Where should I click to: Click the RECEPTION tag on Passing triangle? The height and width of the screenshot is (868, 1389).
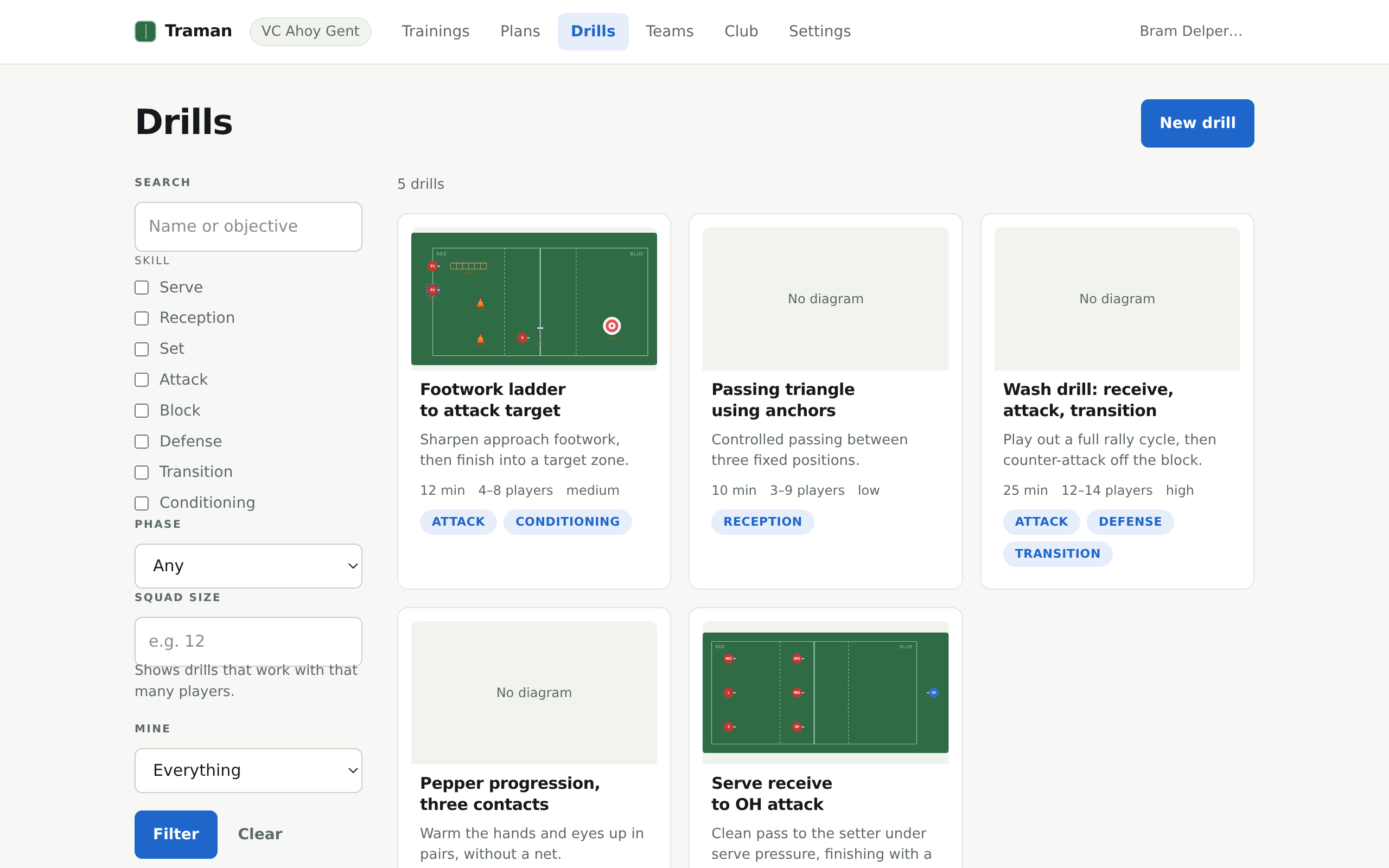762,522
